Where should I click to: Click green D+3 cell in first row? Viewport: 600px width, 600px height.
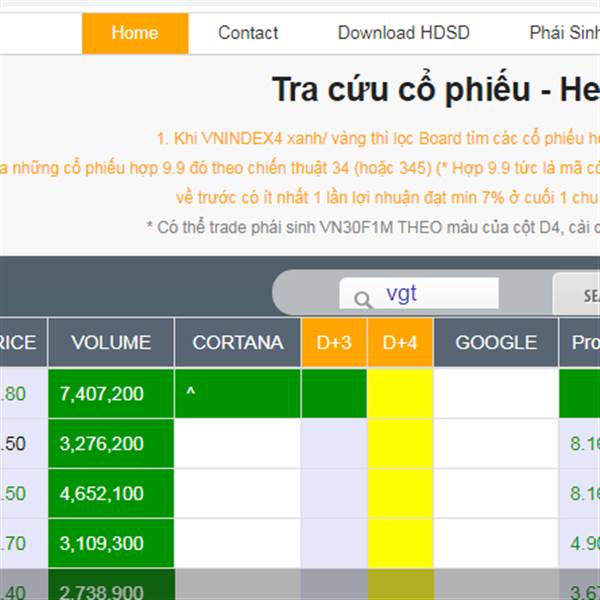coord(334,393)
